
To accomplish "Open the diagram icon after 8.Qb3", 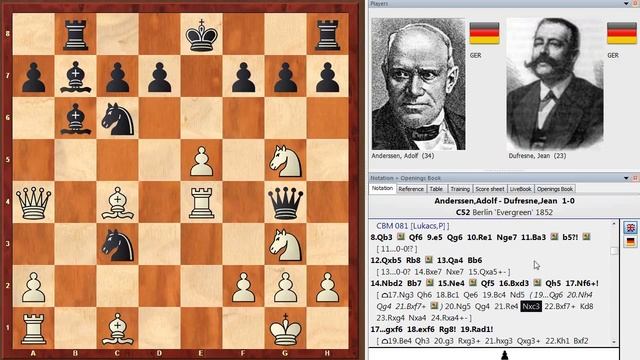I will (x=400, y=237).
